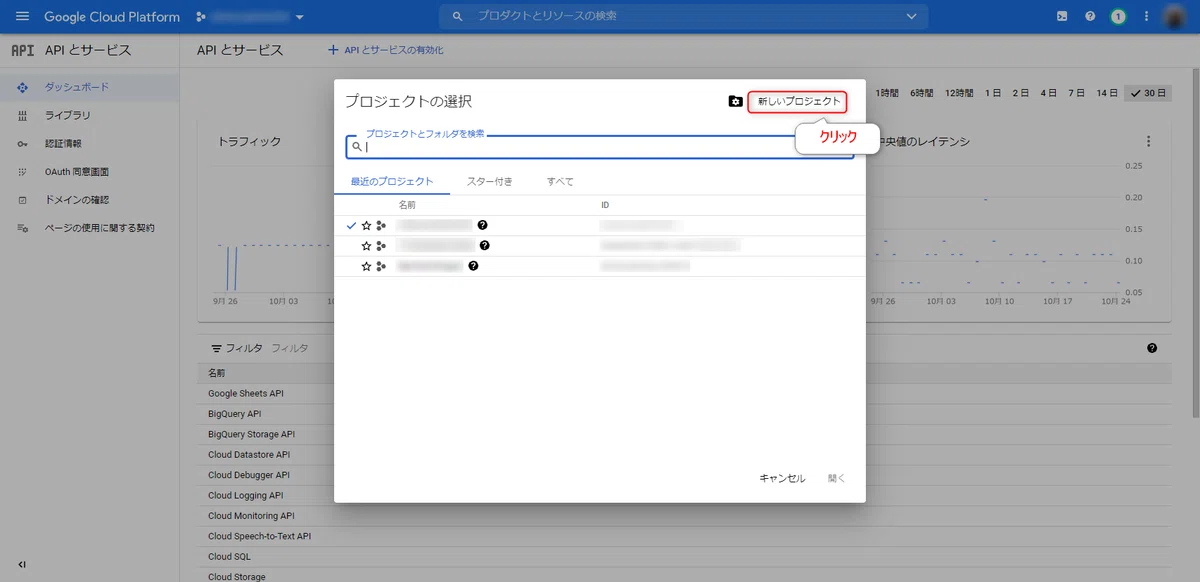
Task: Click the key icon beside 認証情報
Action: pyautogui.click(x=22, y=144)
